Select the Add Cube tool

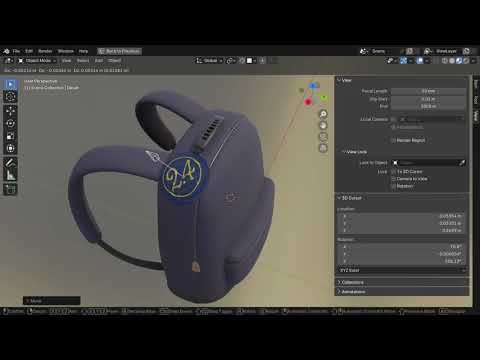tap(10, 189)
